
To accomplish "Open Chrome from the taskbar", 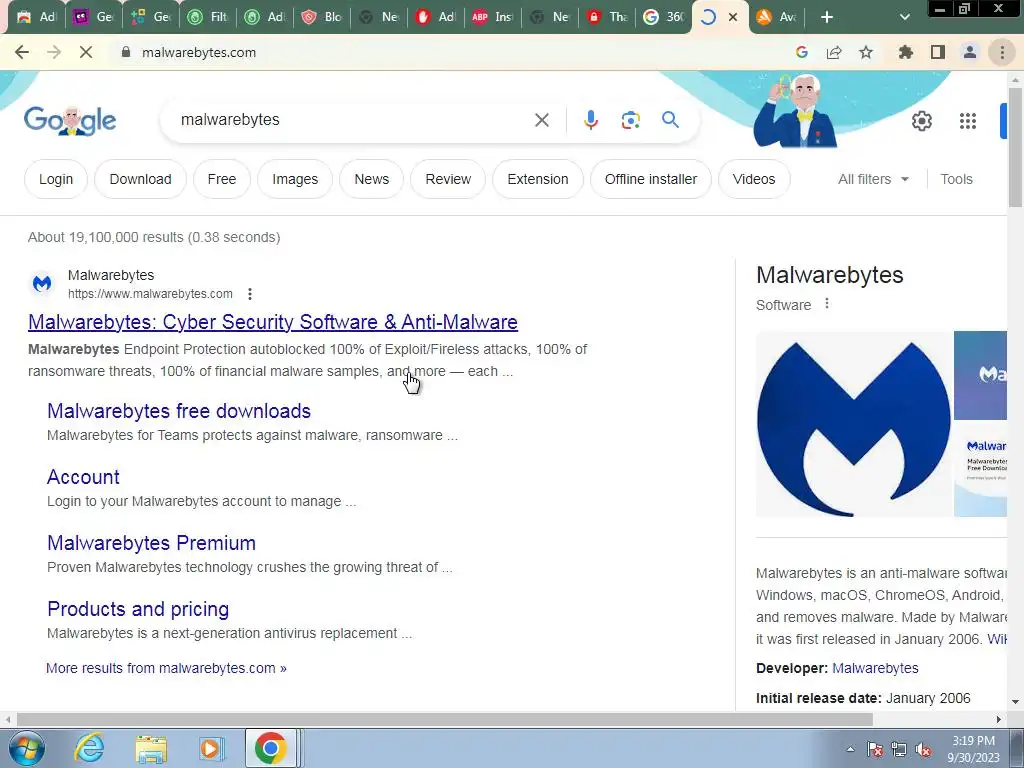I will pos(271,748).
